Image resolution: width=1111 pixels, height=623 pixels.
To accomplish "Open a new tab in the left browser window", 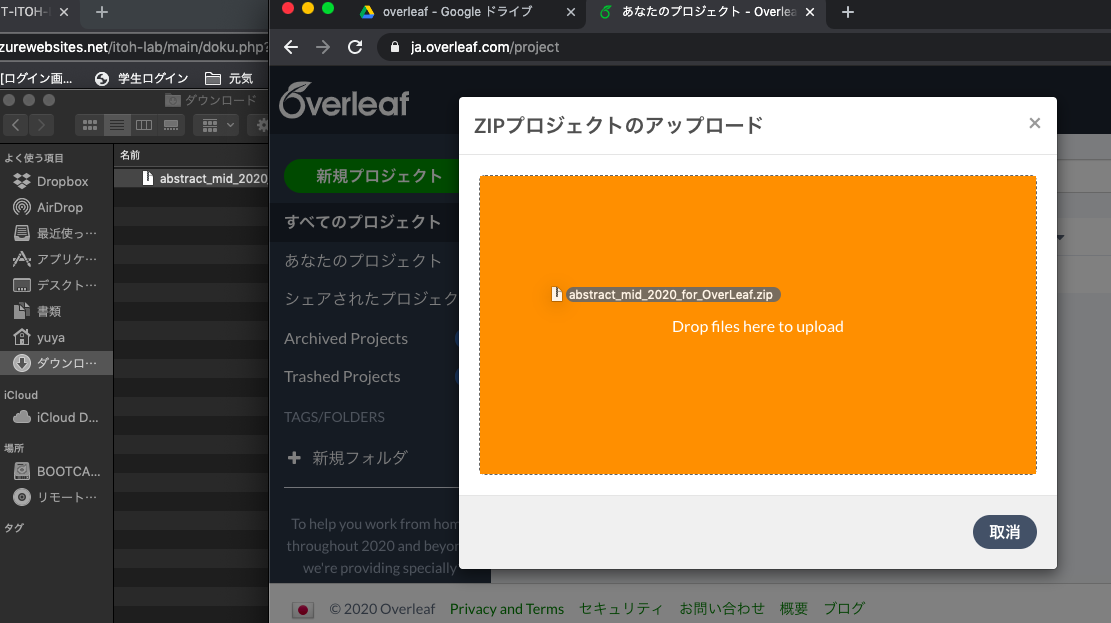I will (x=101, y=12).
